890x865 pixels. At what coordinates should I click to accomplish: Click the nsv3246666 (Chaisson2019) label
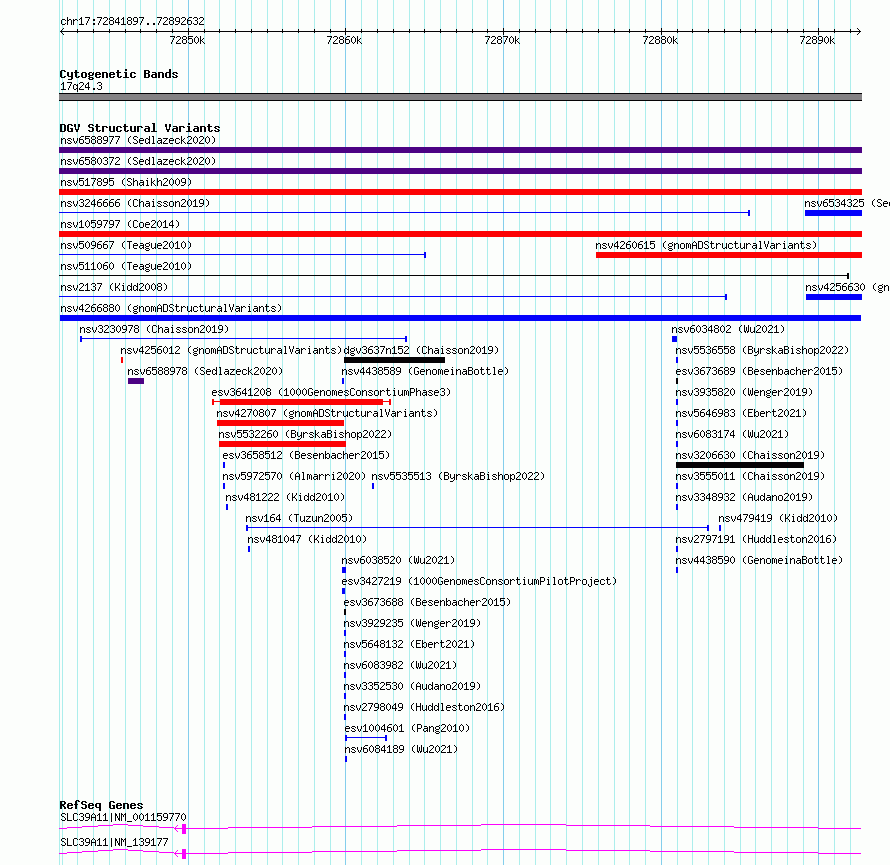pos(135,203)
